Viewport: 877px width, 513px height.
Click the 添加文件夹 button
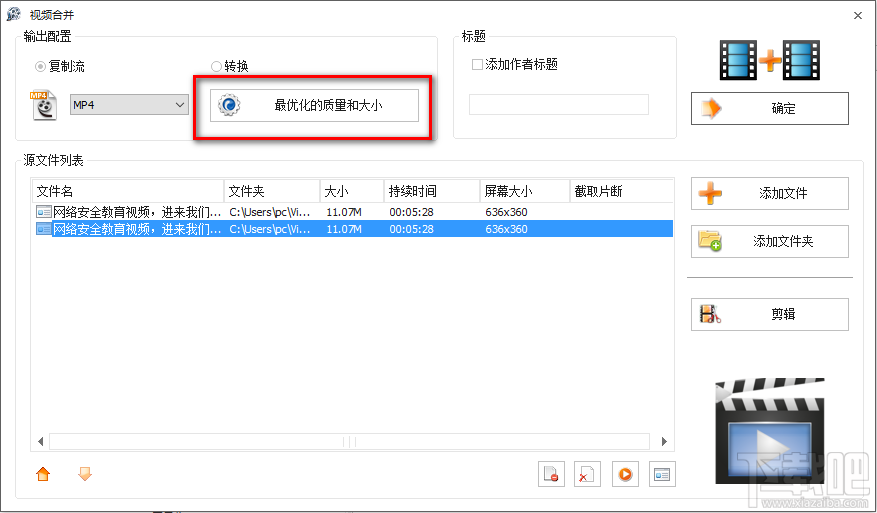(770, 241)
